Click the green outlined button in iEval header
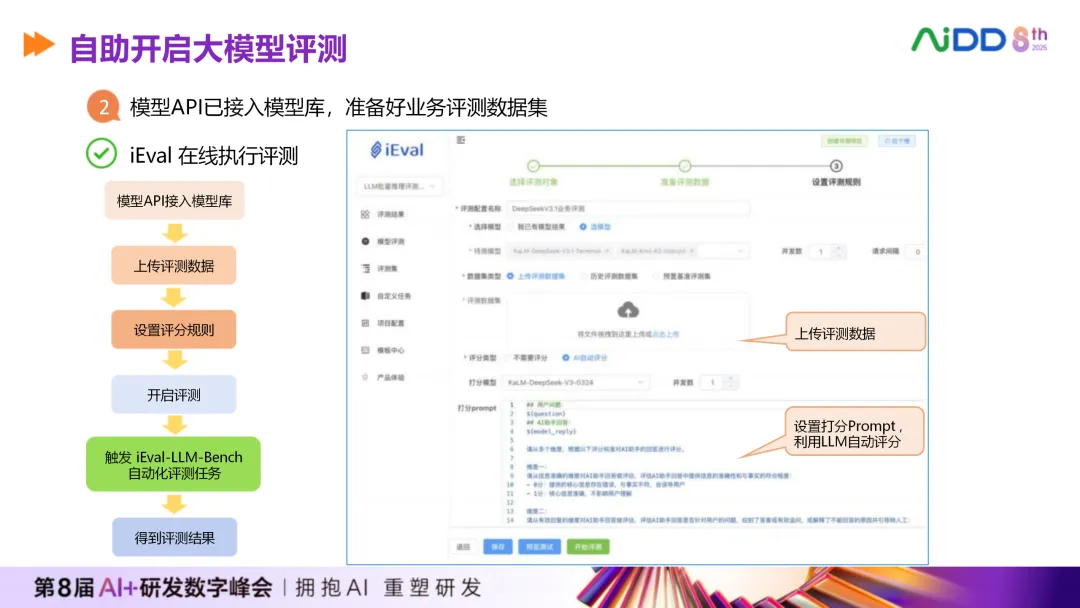Viewport: 1080px width, 608px height. point(844,141)
